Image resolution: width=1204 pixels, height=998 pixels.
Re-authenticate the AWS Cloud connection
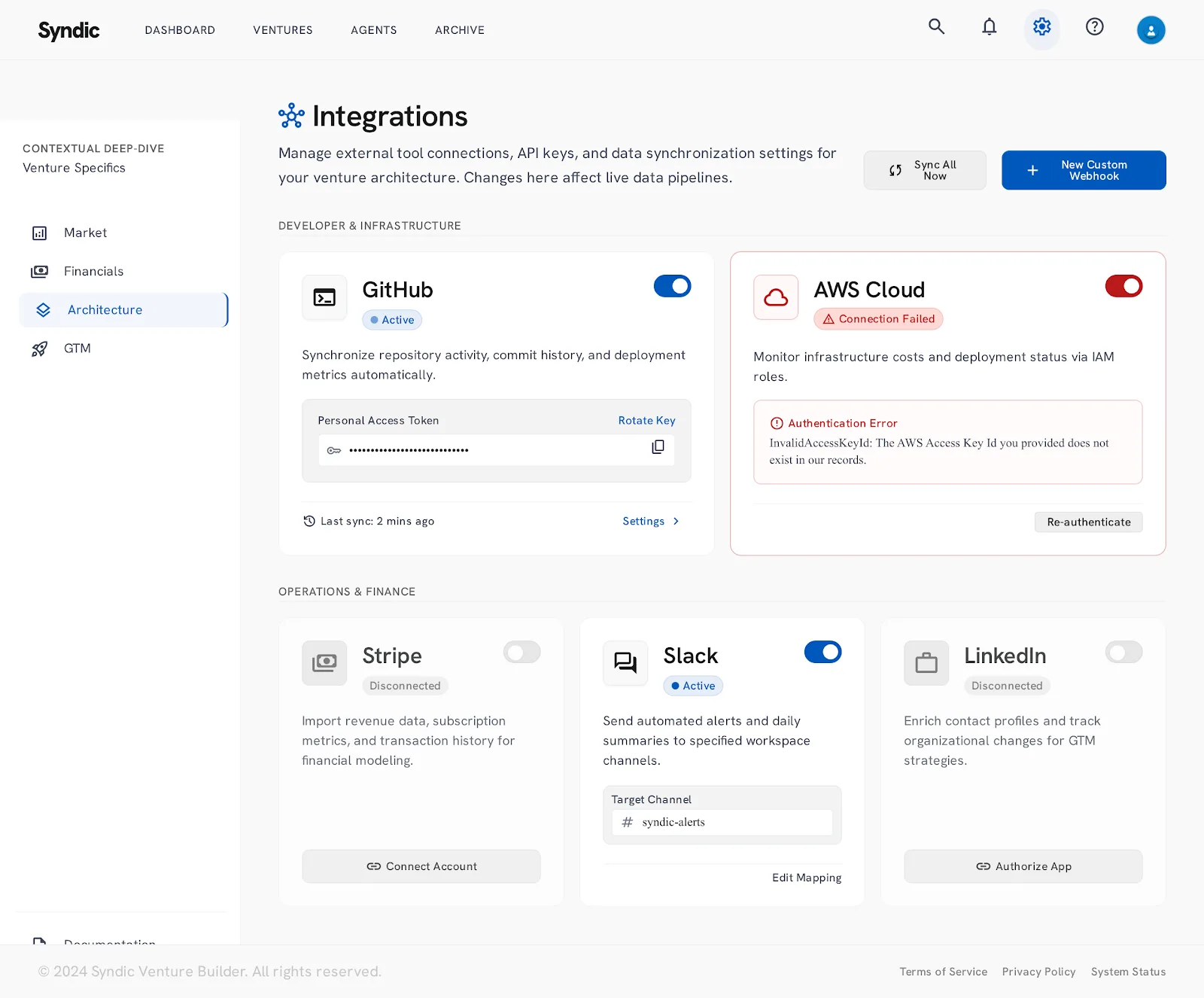pos(1089,522)
